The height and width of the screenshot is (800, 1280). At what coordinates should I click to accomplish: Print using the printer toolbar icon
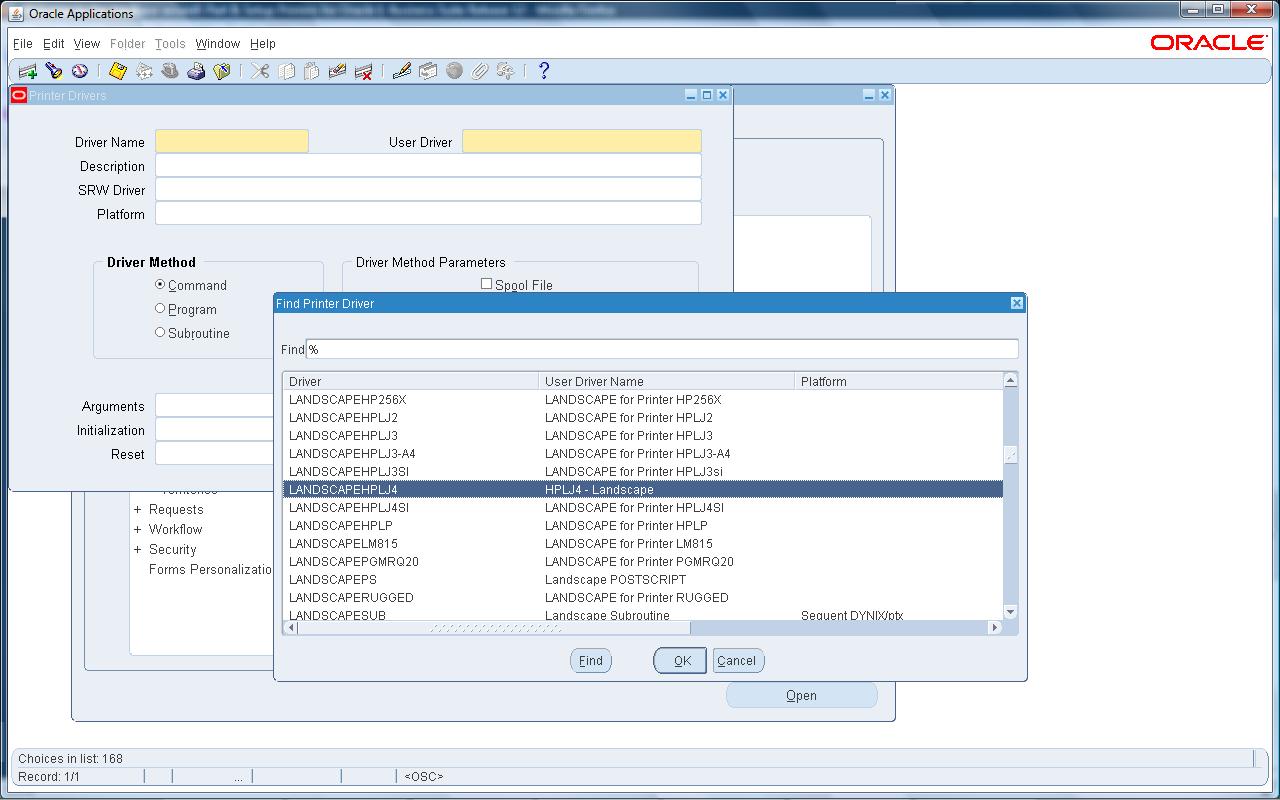[196, 71]
